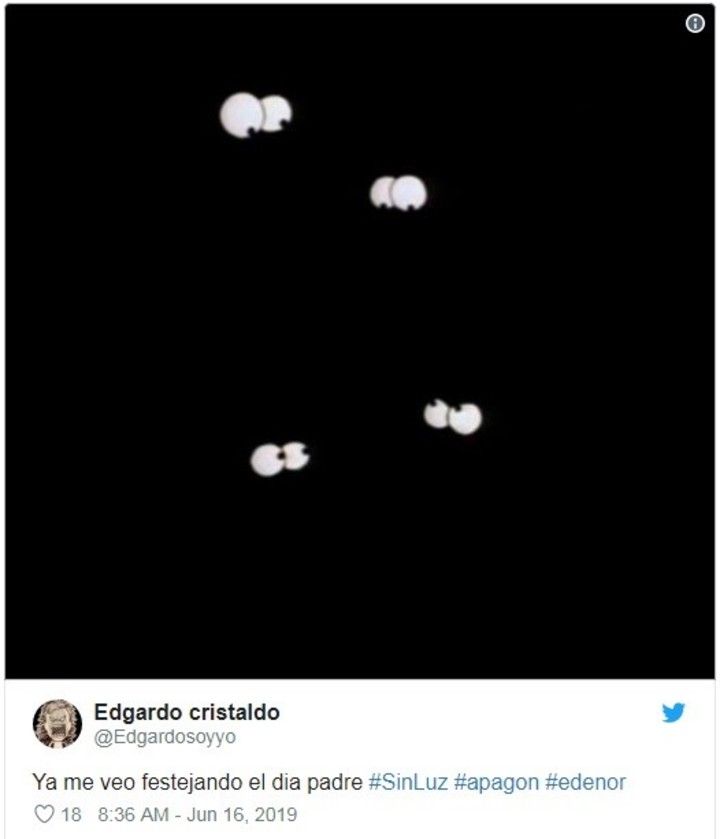Open Edgardo cristaldo's profile avatar
This screenshot has width=720, height=839.
[x=57, y=723]
